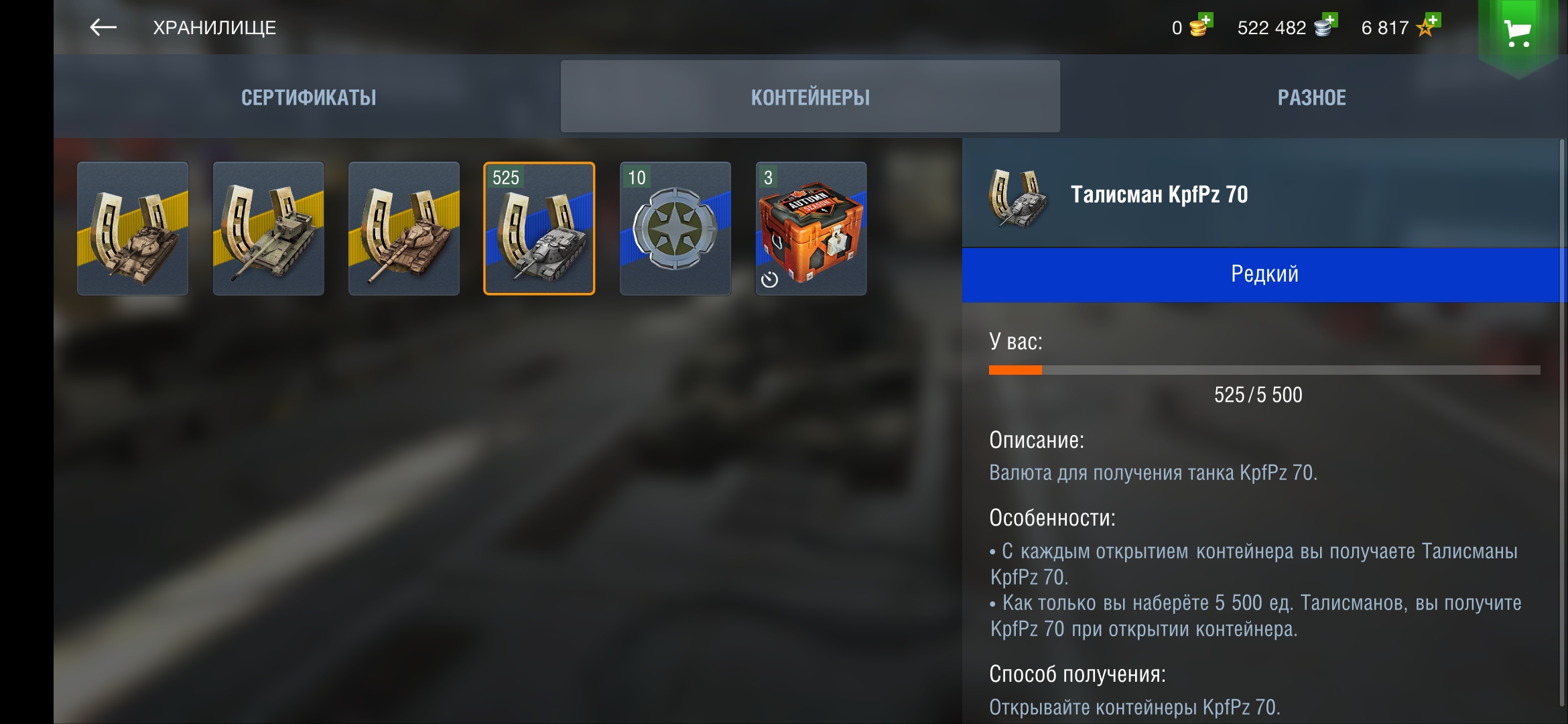Select the third yellow talisman with brown tank
Screen dimensions: 1568x724
click(x=404, y=229)
